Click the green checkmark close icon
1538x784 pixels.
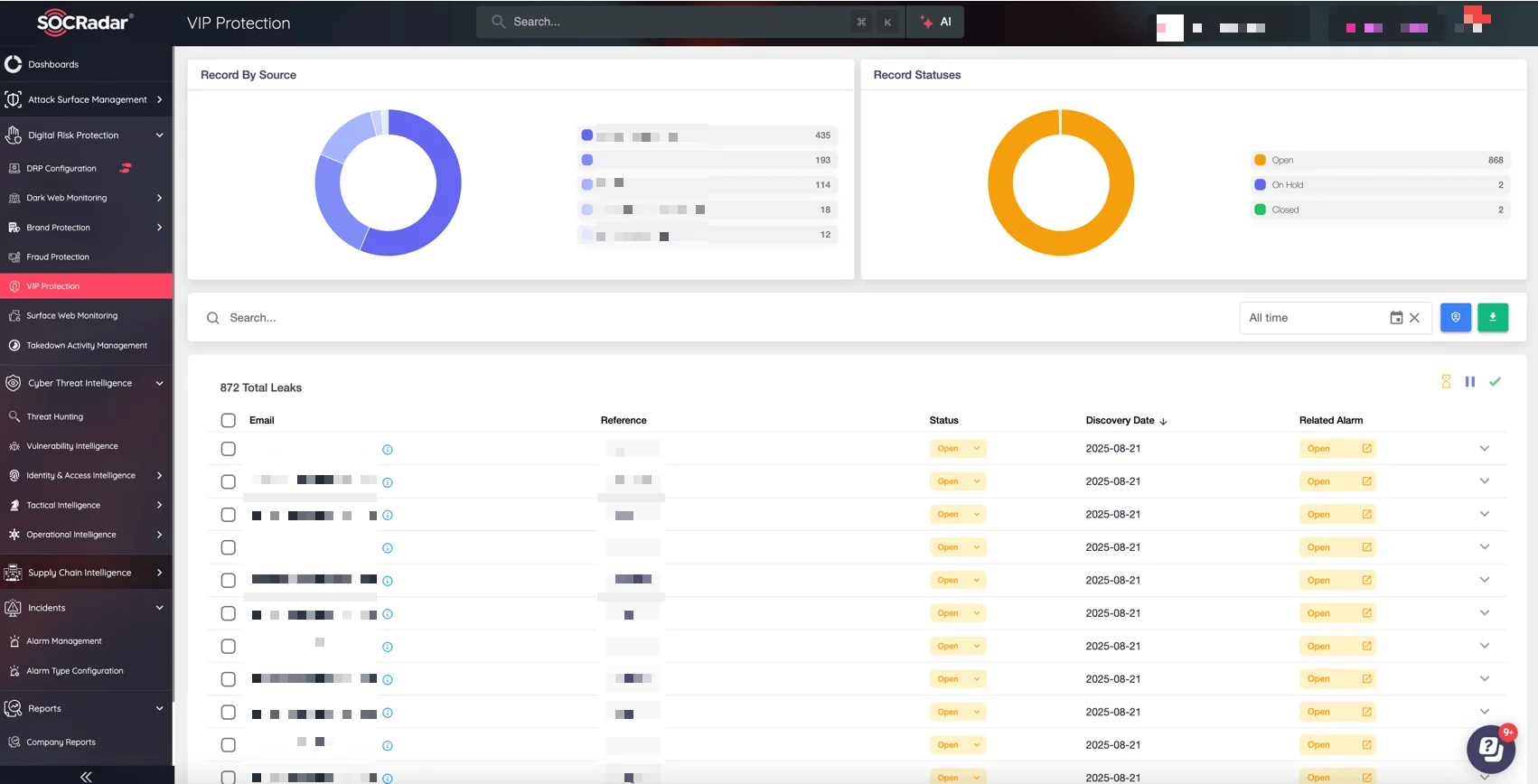pyautogui.click(x=1495, y=382)
